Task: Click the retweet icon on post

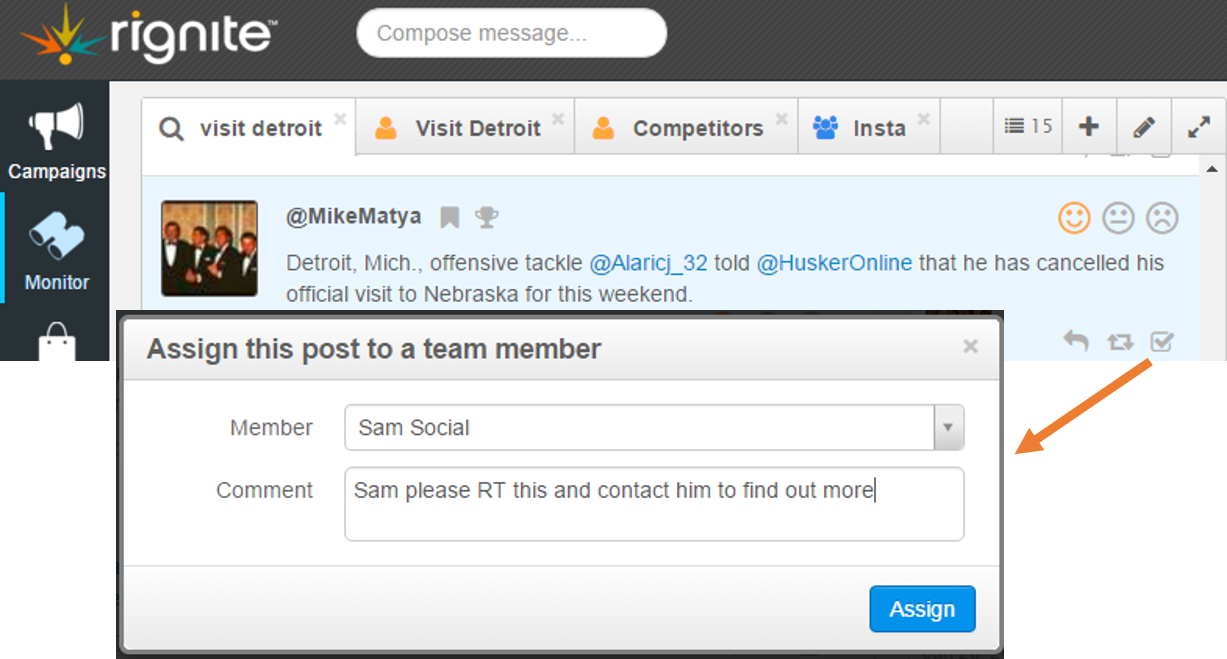Action: tap(1120, 343)
